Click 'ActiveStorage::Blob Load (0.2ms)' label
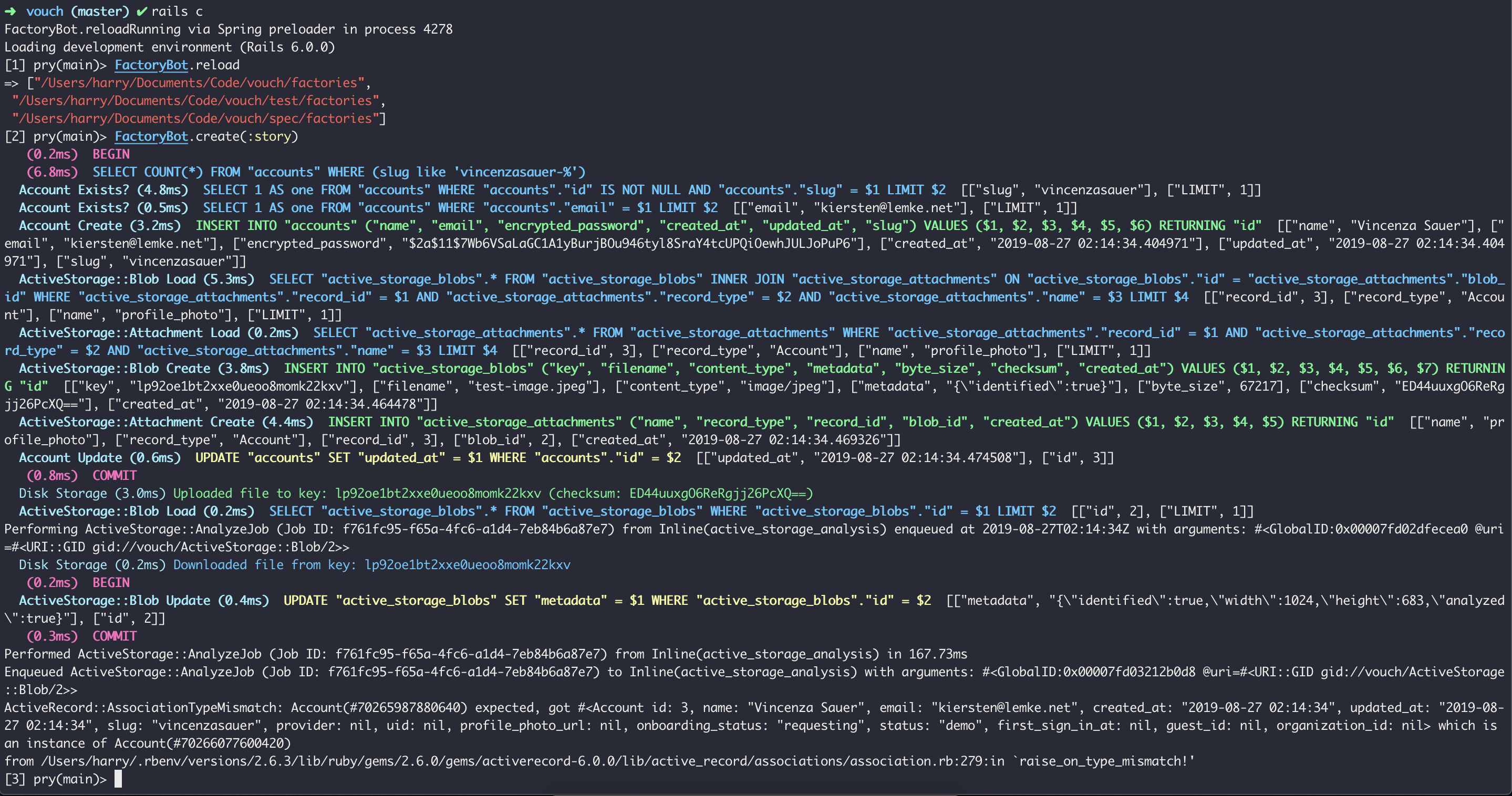 137,511
